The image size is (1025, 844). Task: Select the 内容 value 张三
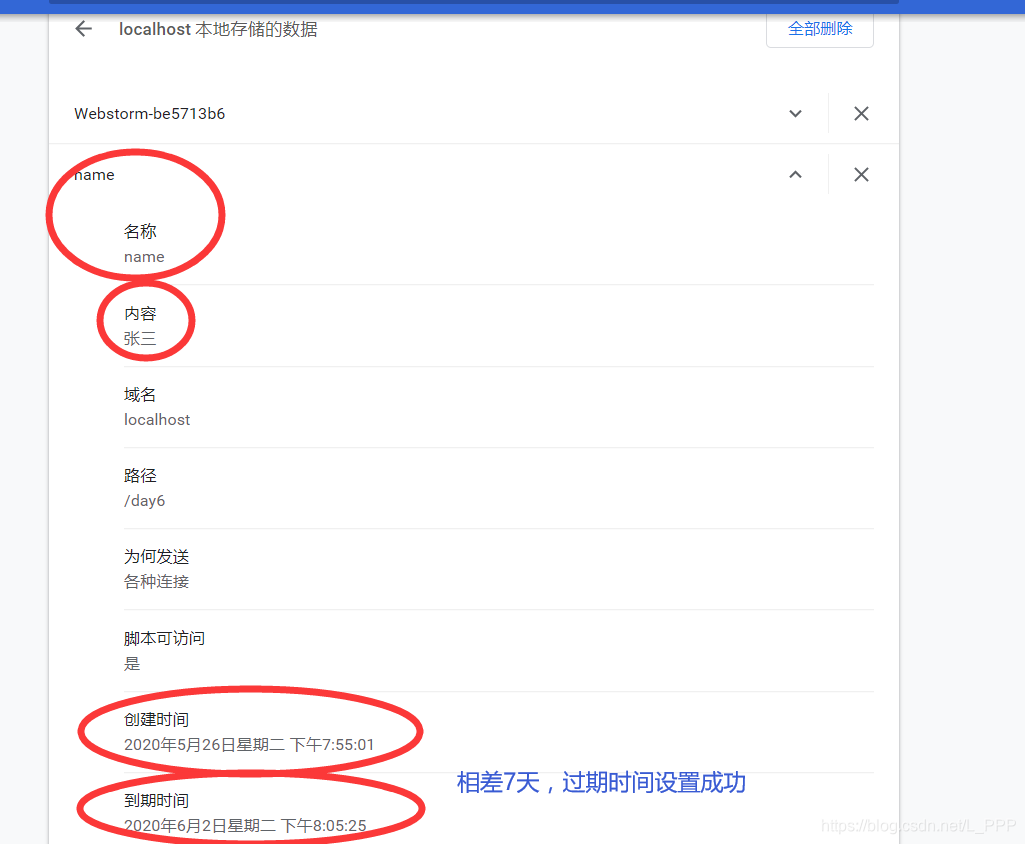click(x=142, y=339)
